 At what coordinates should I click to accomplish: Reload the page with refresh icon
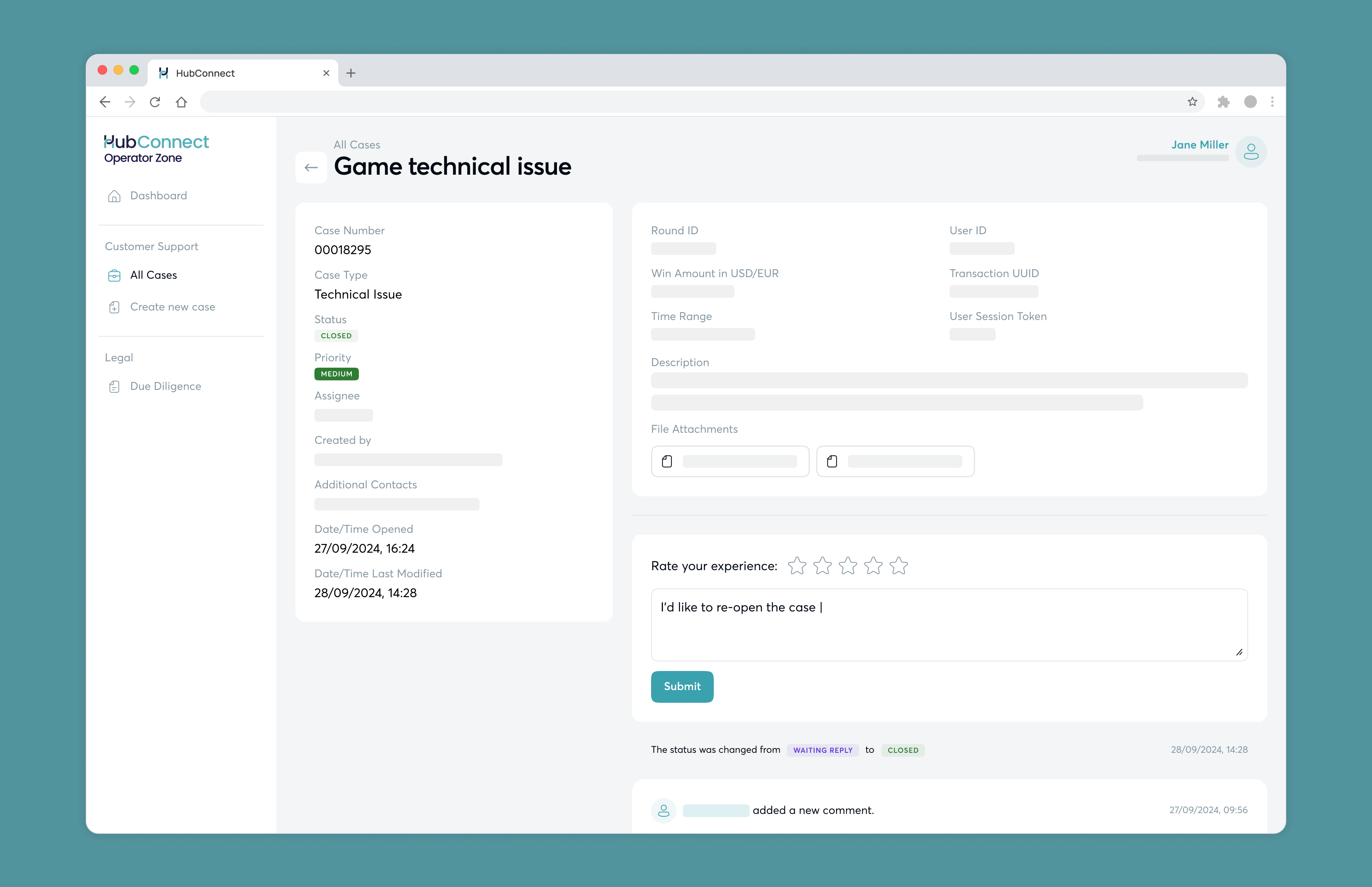155,102
